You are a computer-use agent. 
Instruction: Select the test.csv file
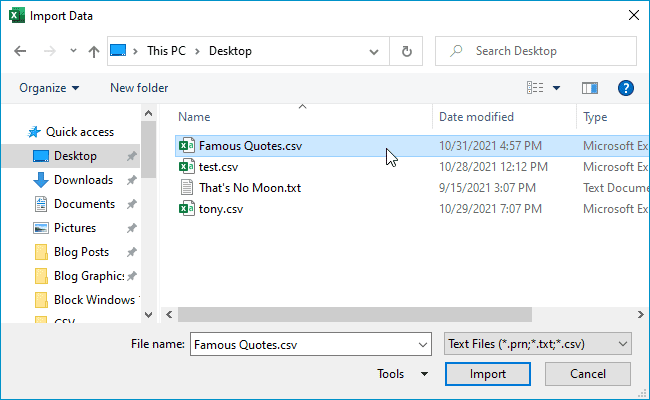click(218, 167)
